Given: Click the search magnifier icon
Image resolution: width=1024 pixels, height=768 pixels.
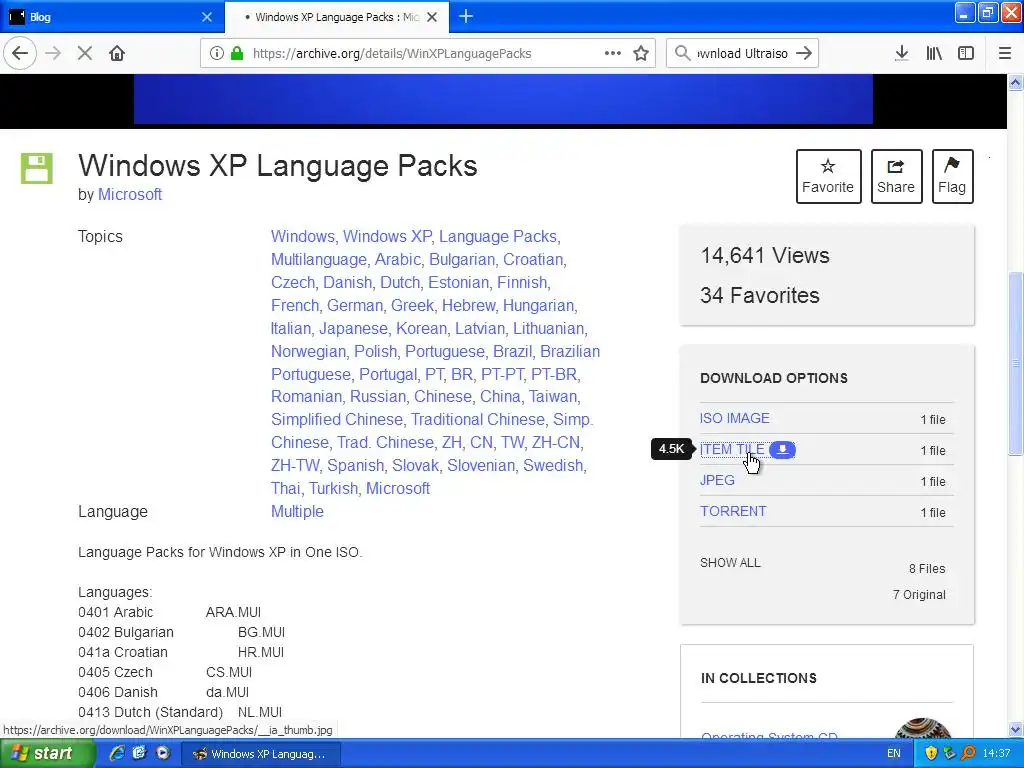Looking at the screenshot, I should 682,54.
